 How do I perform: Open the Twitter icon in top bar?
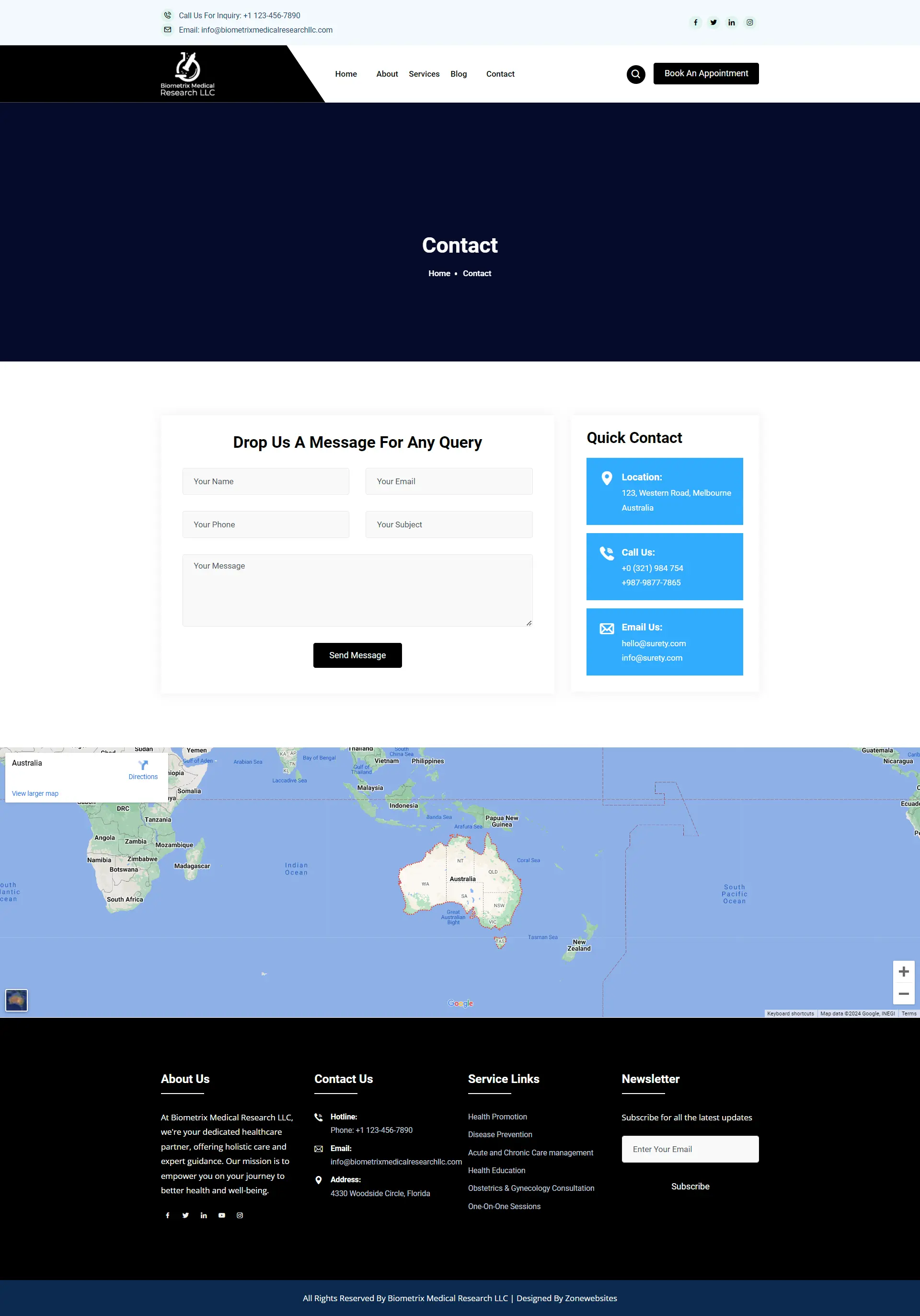[x=713, y=23]
